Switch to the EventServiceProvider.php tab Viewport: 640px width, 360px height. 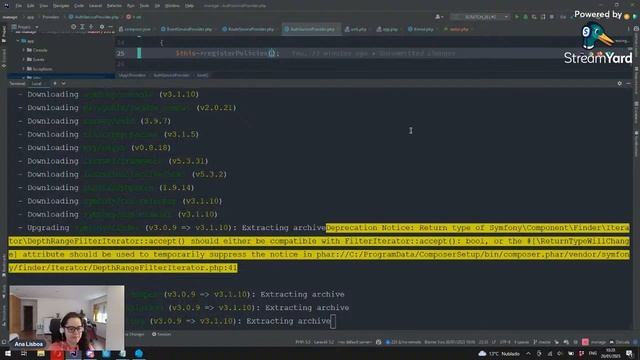(187, 29)
